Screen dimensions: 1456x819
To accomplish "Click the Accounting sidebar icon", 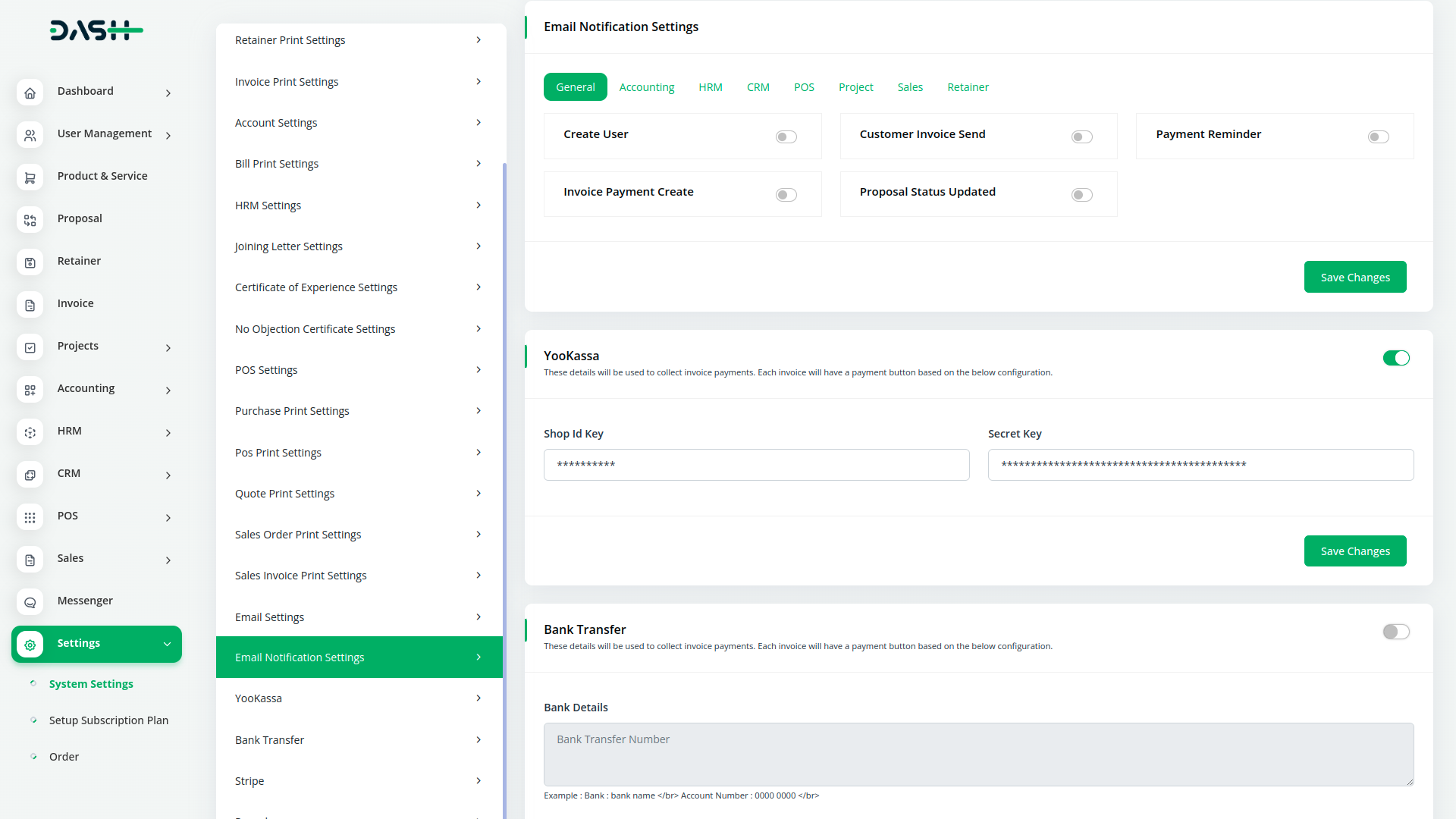I will tap(30, 390).
